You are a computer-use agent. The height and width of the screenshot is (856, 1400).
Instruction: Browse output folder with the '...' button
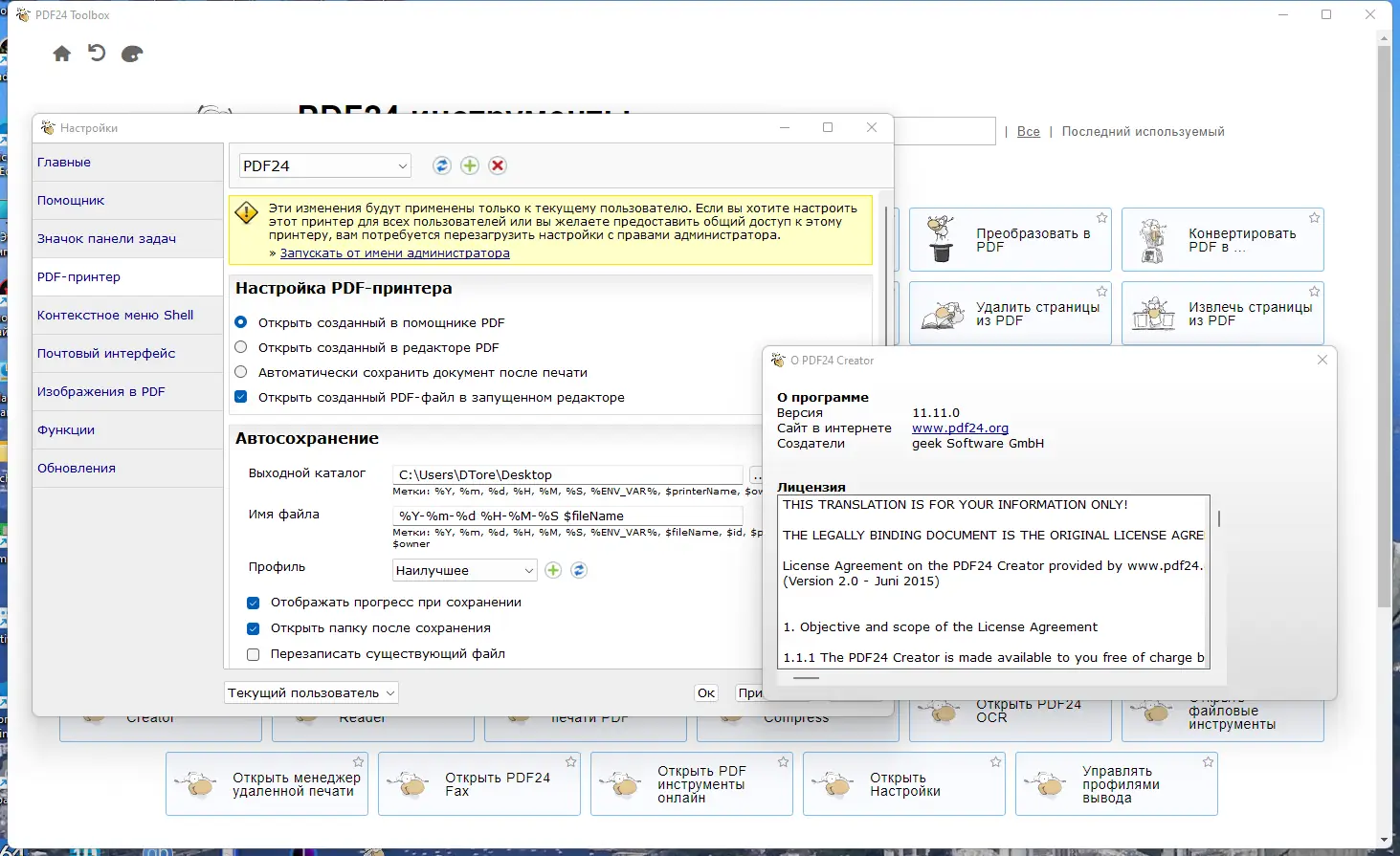[x=756, y=474]
